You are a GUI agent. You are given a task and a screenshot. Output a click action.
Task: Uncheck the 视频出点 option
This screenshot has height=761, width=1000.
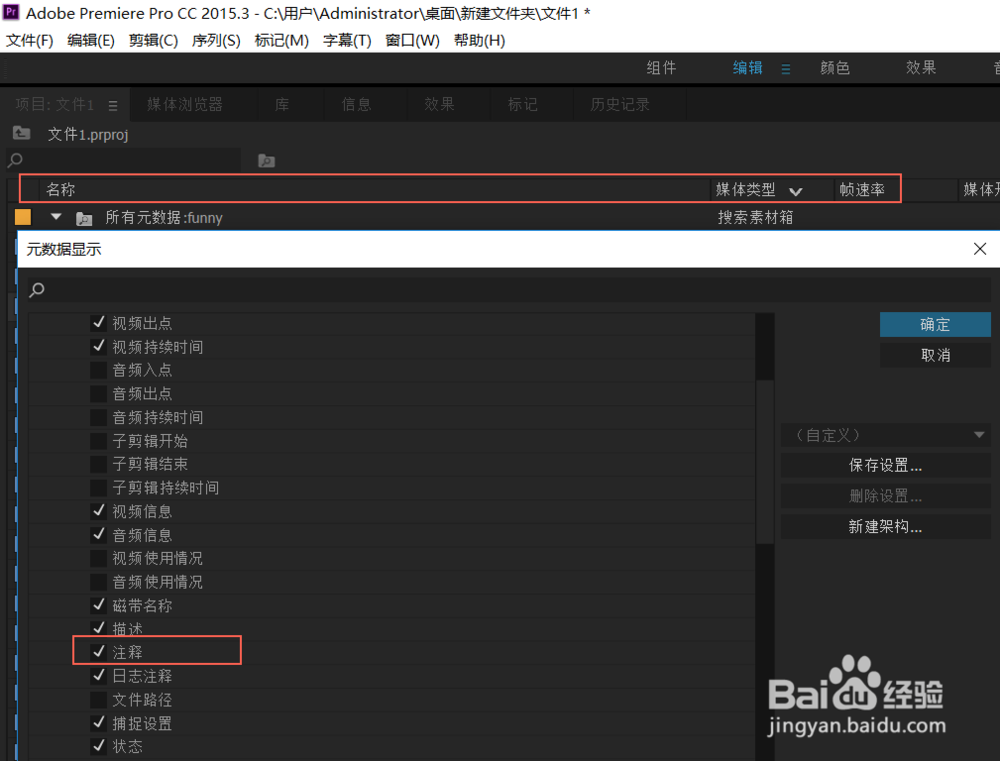click(98, 322)
